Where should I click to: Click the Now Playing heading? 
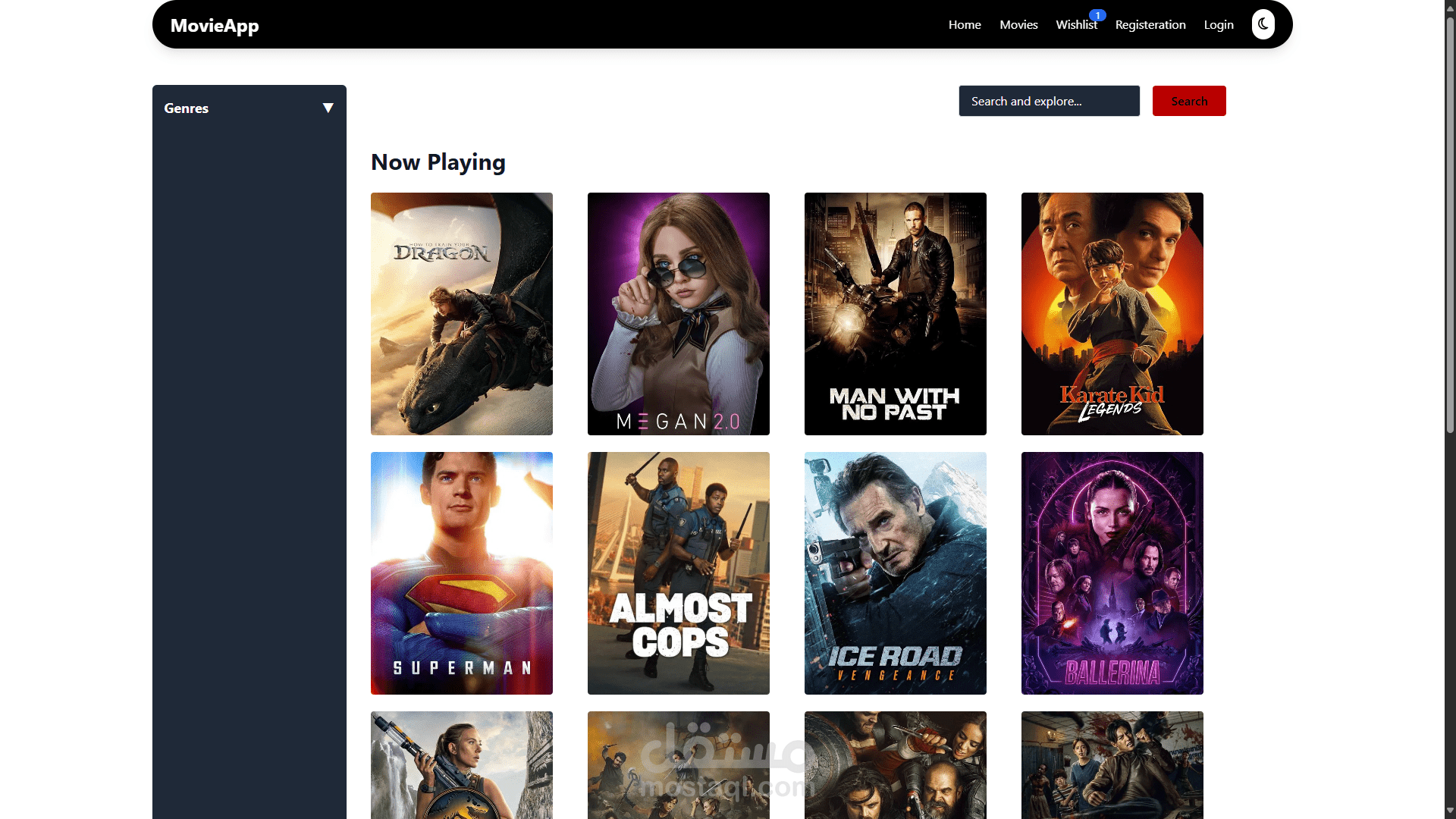point(438,162)
